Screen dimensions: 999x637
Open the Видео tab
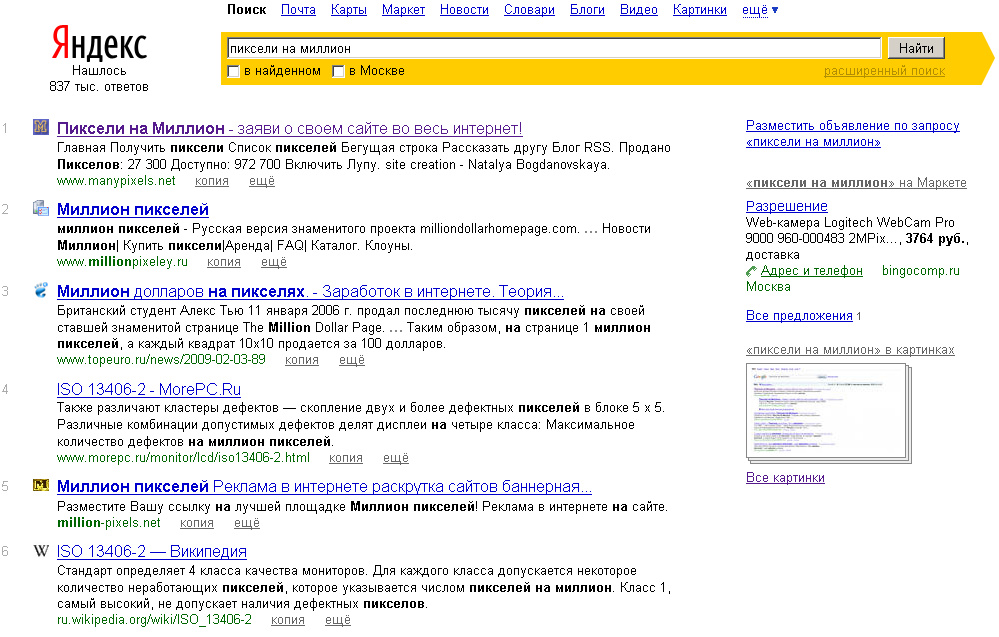pos(638,10)
